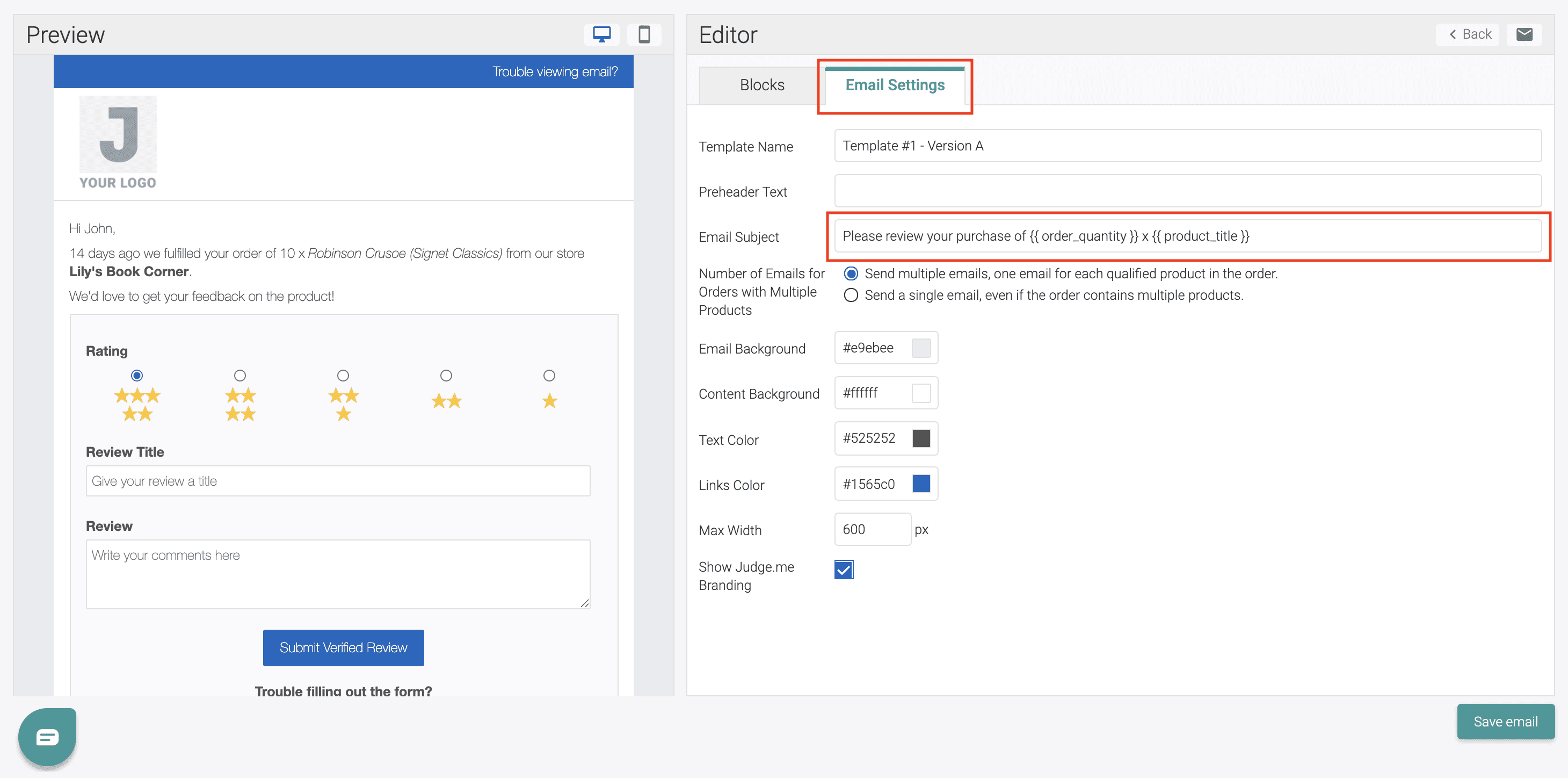Choose send a single email option

pos(851,296)
